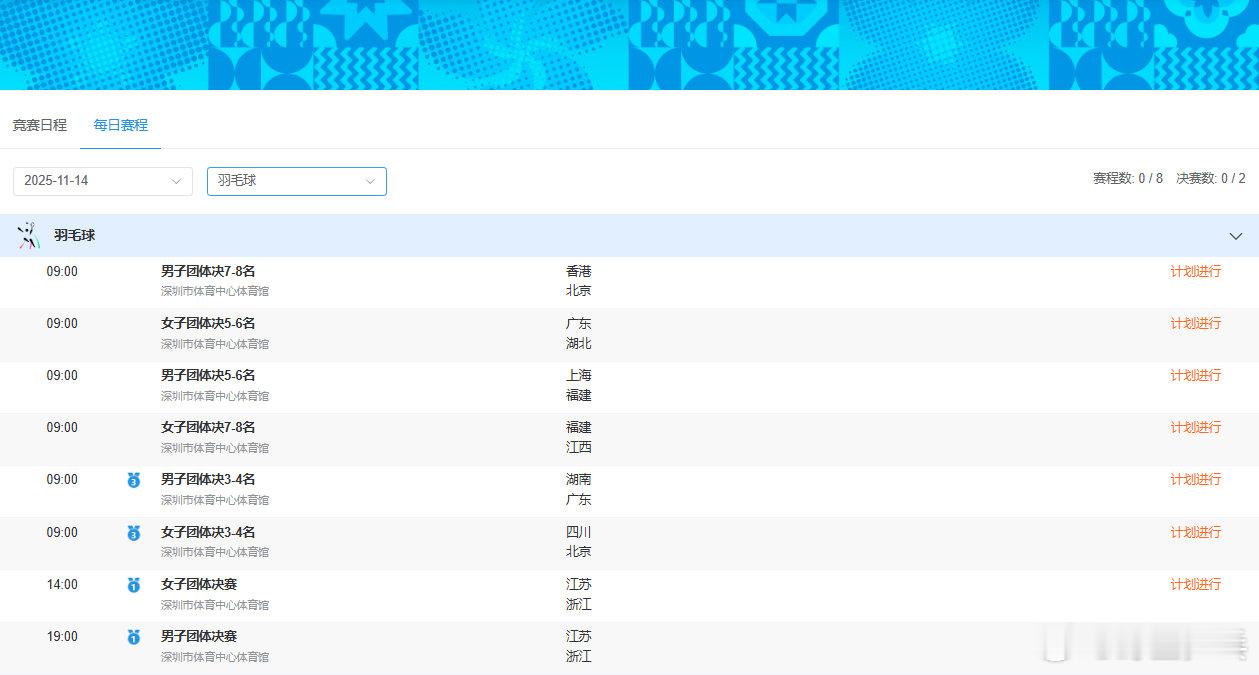
Task: Click the 19:00 start time
Action: [62, 636]
